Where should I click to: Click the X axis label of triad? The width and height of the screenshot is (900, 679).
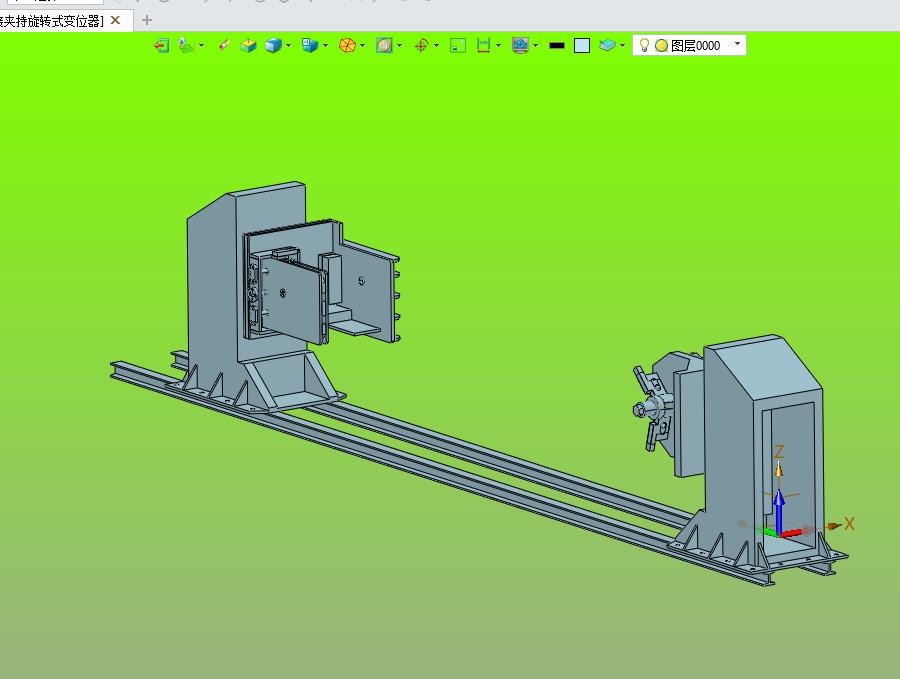tap(849, 523)
